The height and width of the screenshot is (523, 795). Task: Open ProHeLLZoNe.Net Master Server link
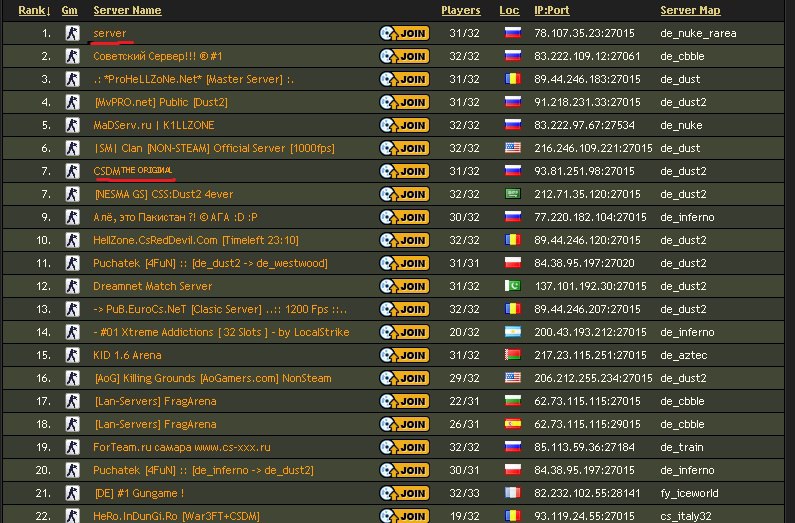[x=193, y=79]
